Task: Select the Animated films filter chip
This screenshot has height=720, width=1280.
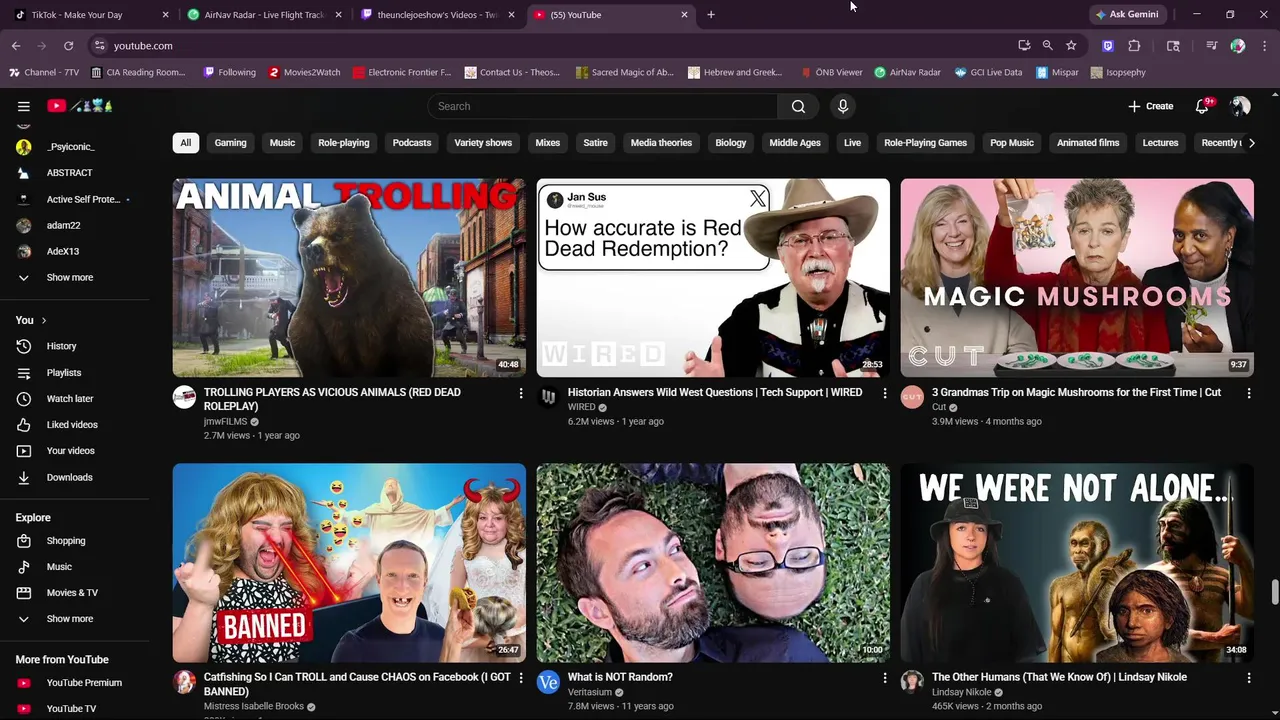Action: pos(1088,143)
